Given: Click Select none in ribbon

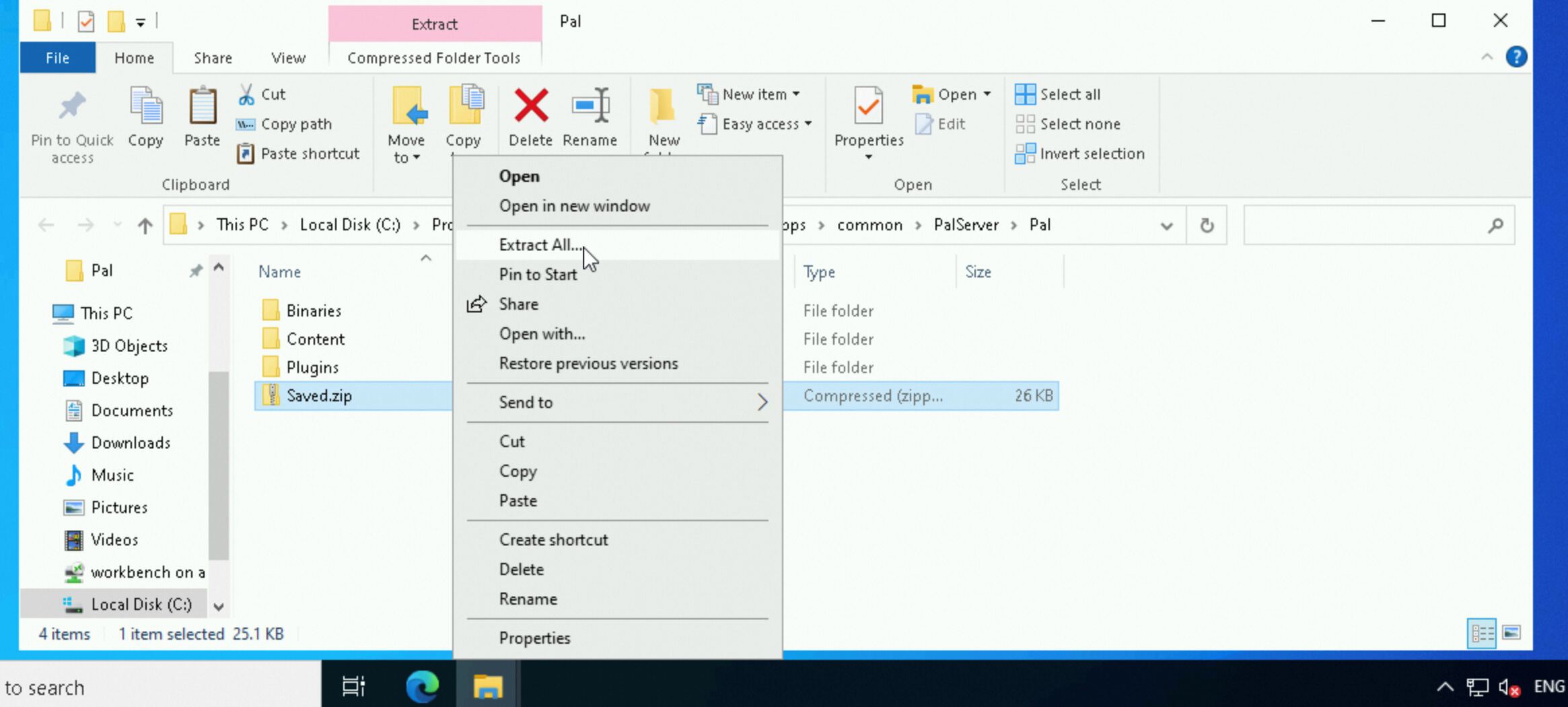Looking at the screenshot, I should (1068, 124).
